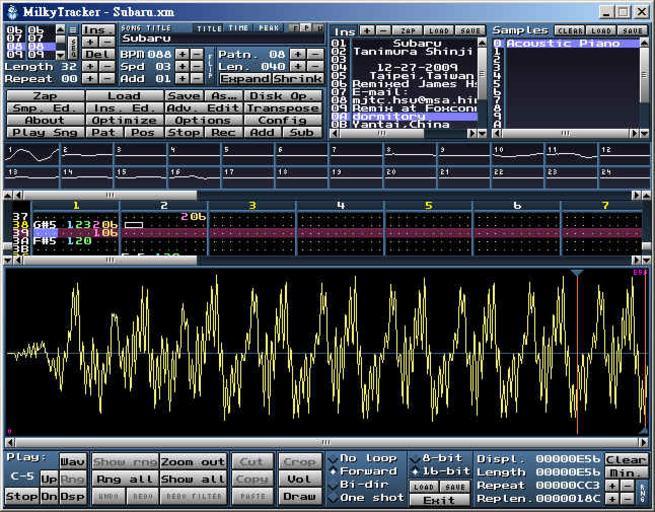This screenshot has height=512, width=655.
Task: Increase the BPM with plus button
Action: point(180,53)
